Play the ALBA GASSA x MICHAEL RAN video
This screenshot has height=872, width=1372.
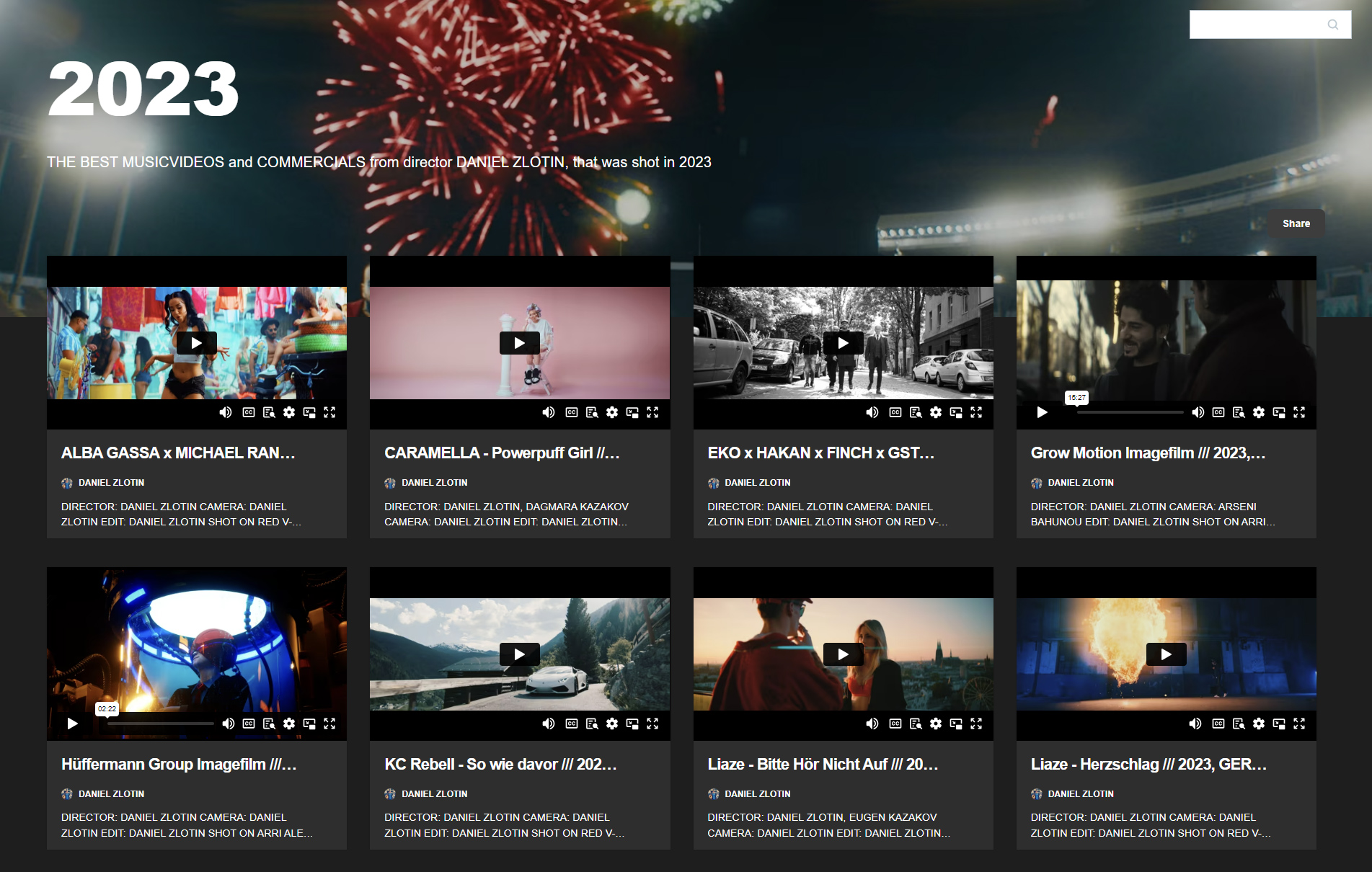click(x=197, y=343)
